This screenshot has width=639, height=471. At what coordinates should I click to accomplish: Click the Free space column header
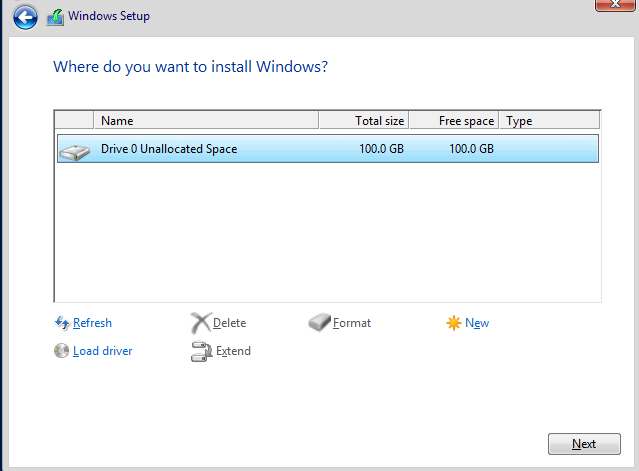click(x=454, y=121)
